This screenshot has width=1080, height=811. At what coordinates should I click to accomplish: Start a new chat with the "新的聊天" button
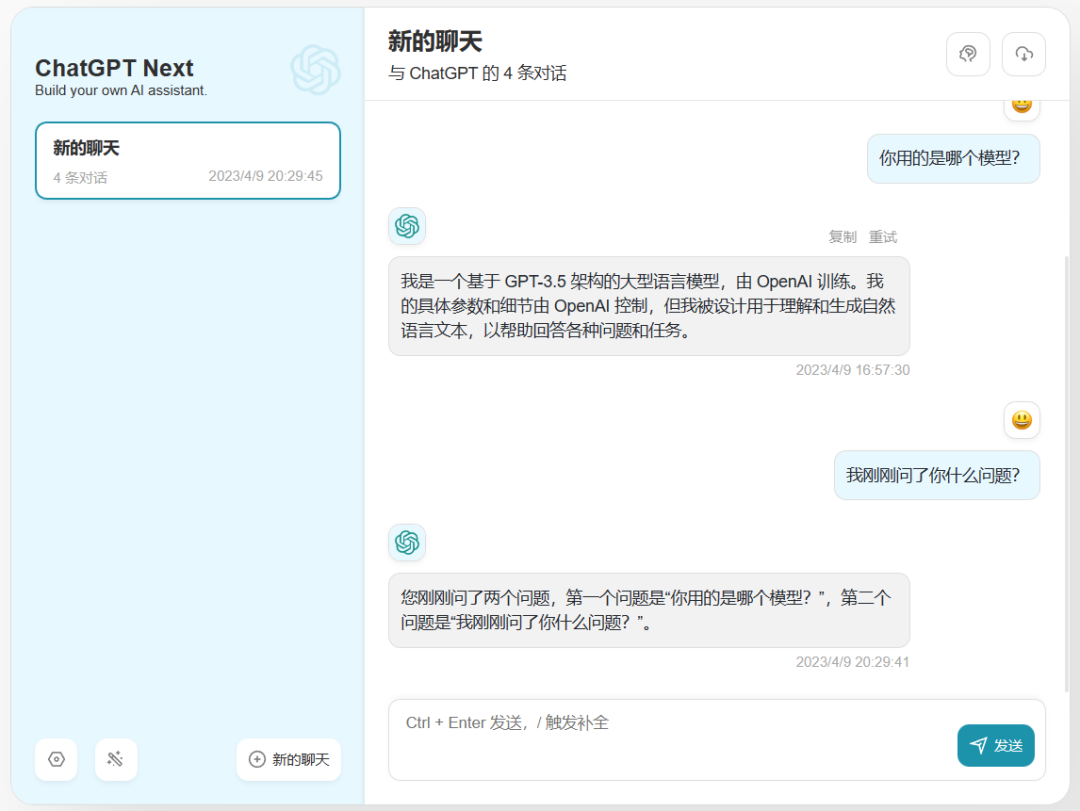pyautogui.click(x=289, y=759)
